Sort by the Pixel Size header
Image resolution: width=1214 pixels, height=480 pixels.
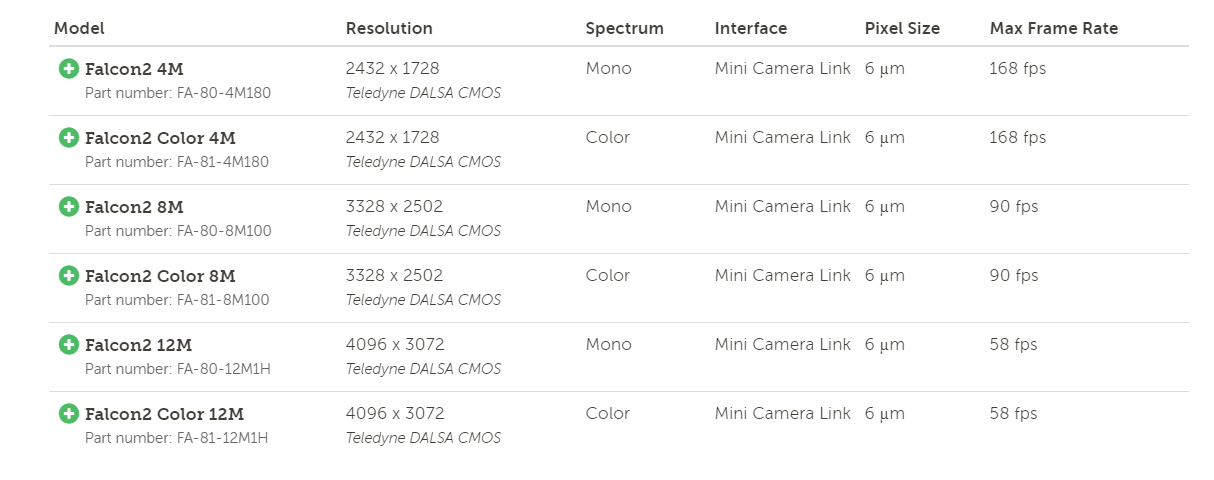902,28
